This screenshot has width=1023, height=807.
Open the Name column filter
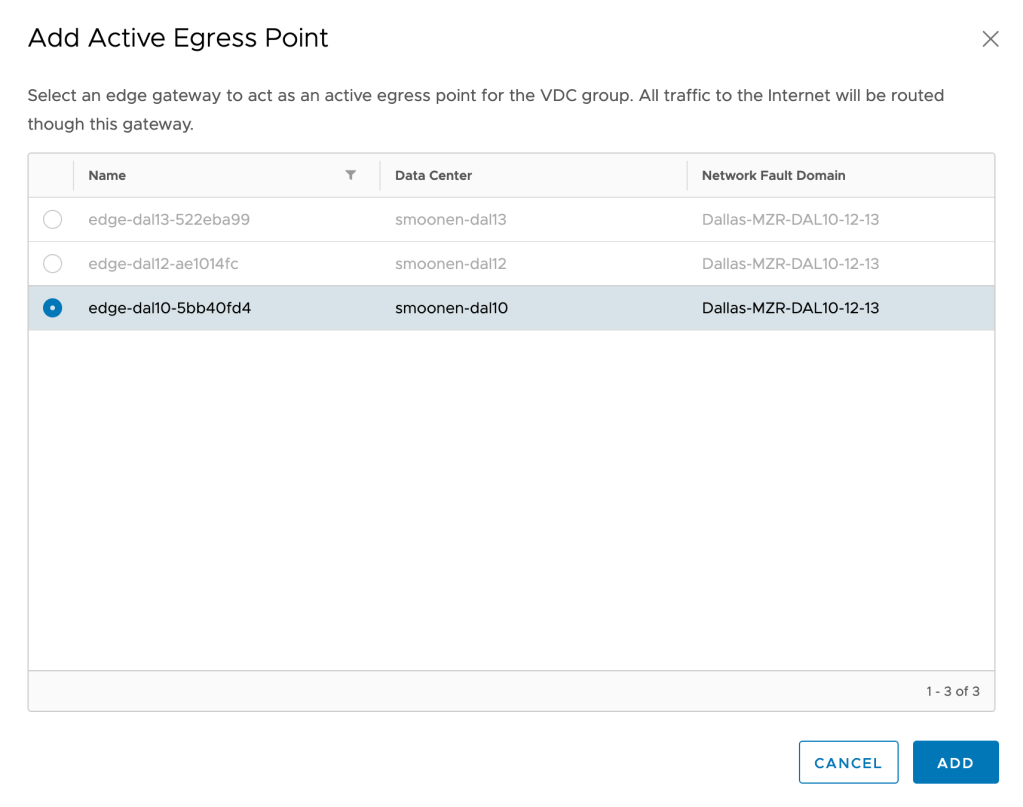pyautogui.click(x=350, y=175)
